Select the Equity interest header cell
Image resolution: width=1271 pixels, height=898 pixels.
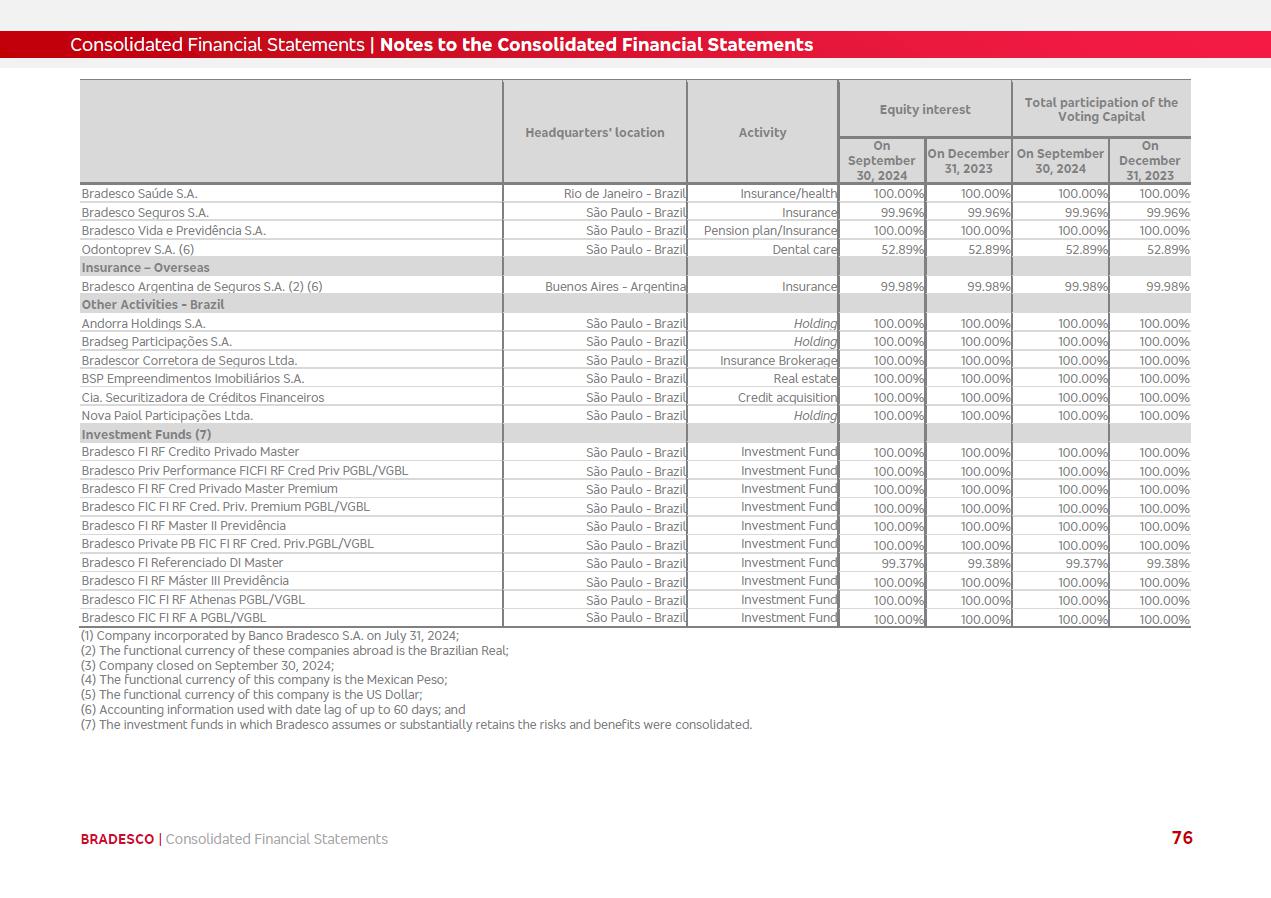(x=924, y=109)
